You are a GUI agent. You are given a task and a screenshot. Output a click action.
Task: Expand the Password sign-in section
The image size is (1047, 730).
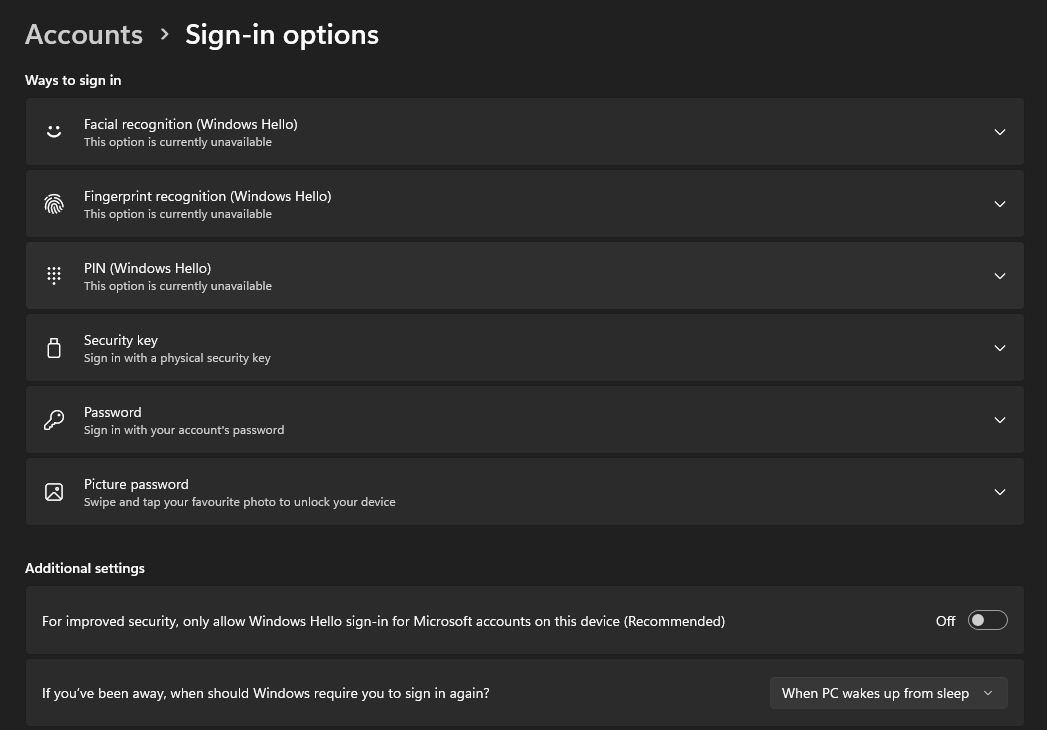coord(999,419)
